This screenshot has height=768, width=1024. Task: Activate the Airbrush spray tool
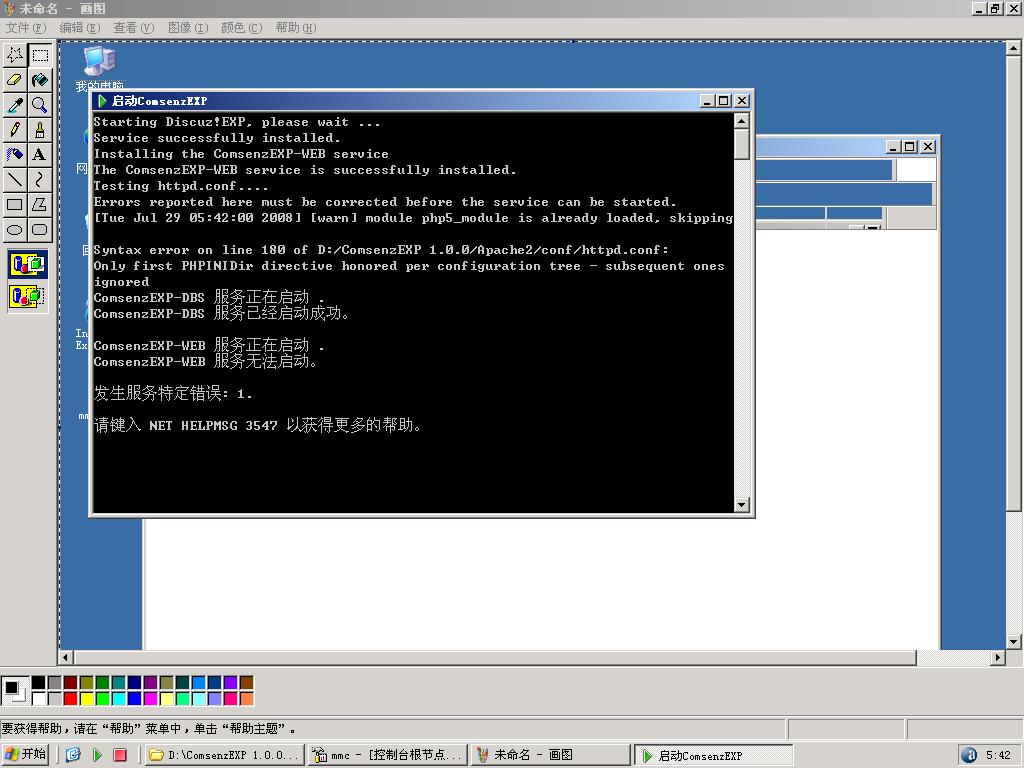point(15,154)
